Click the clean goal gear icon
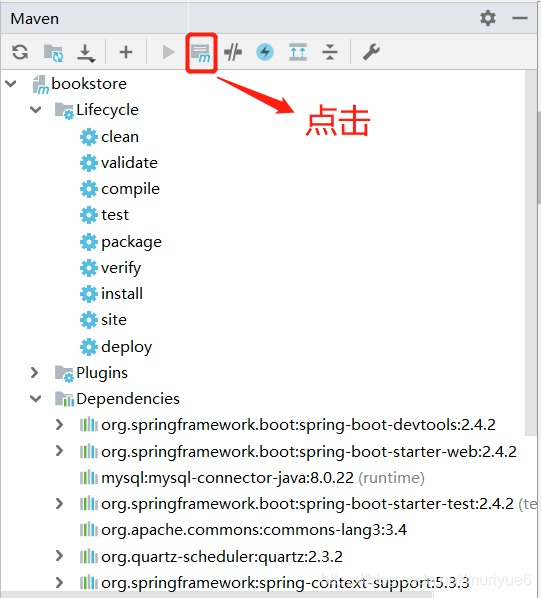 tap(89, 137)
